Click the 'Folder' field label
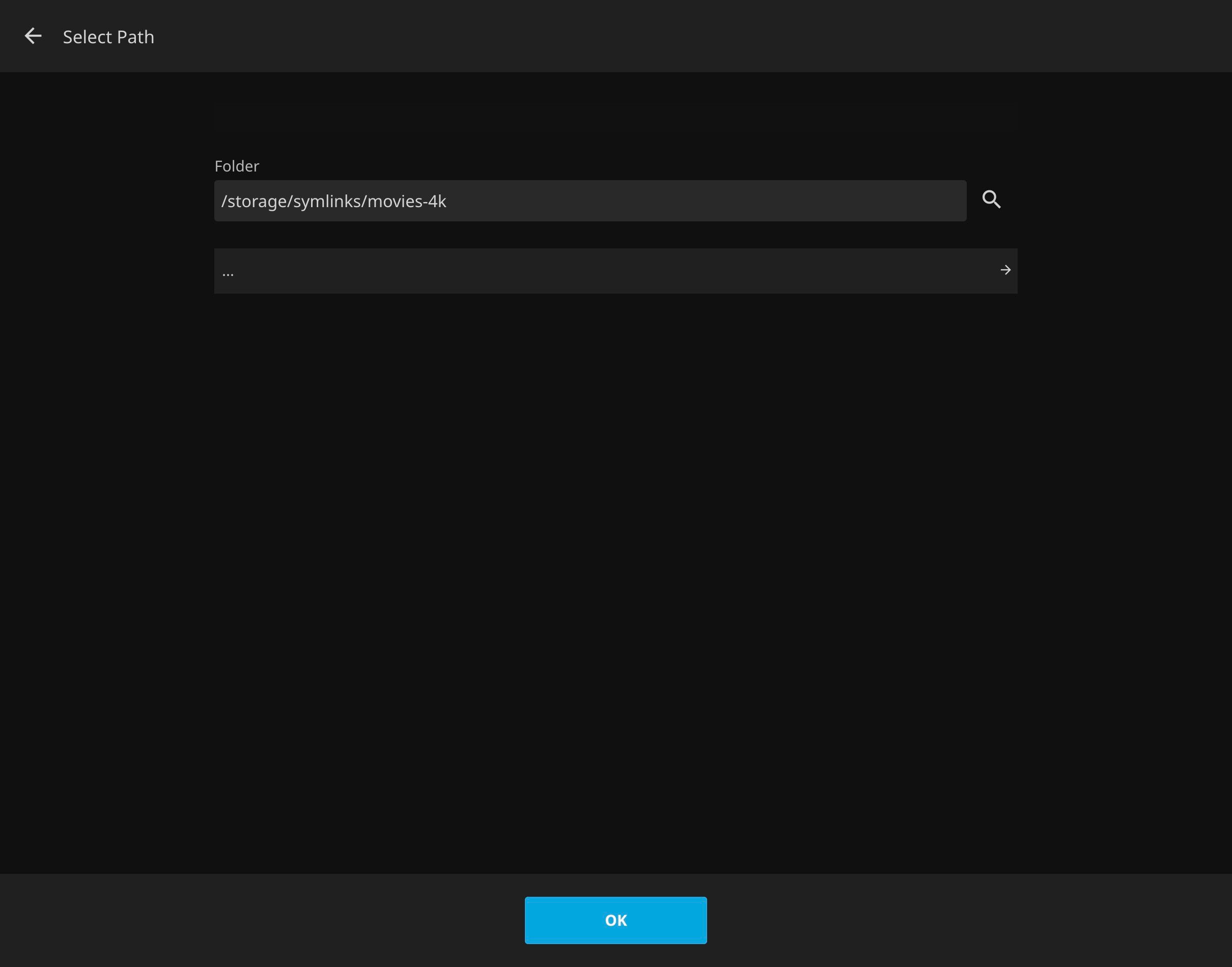 (x=237, y=166)
